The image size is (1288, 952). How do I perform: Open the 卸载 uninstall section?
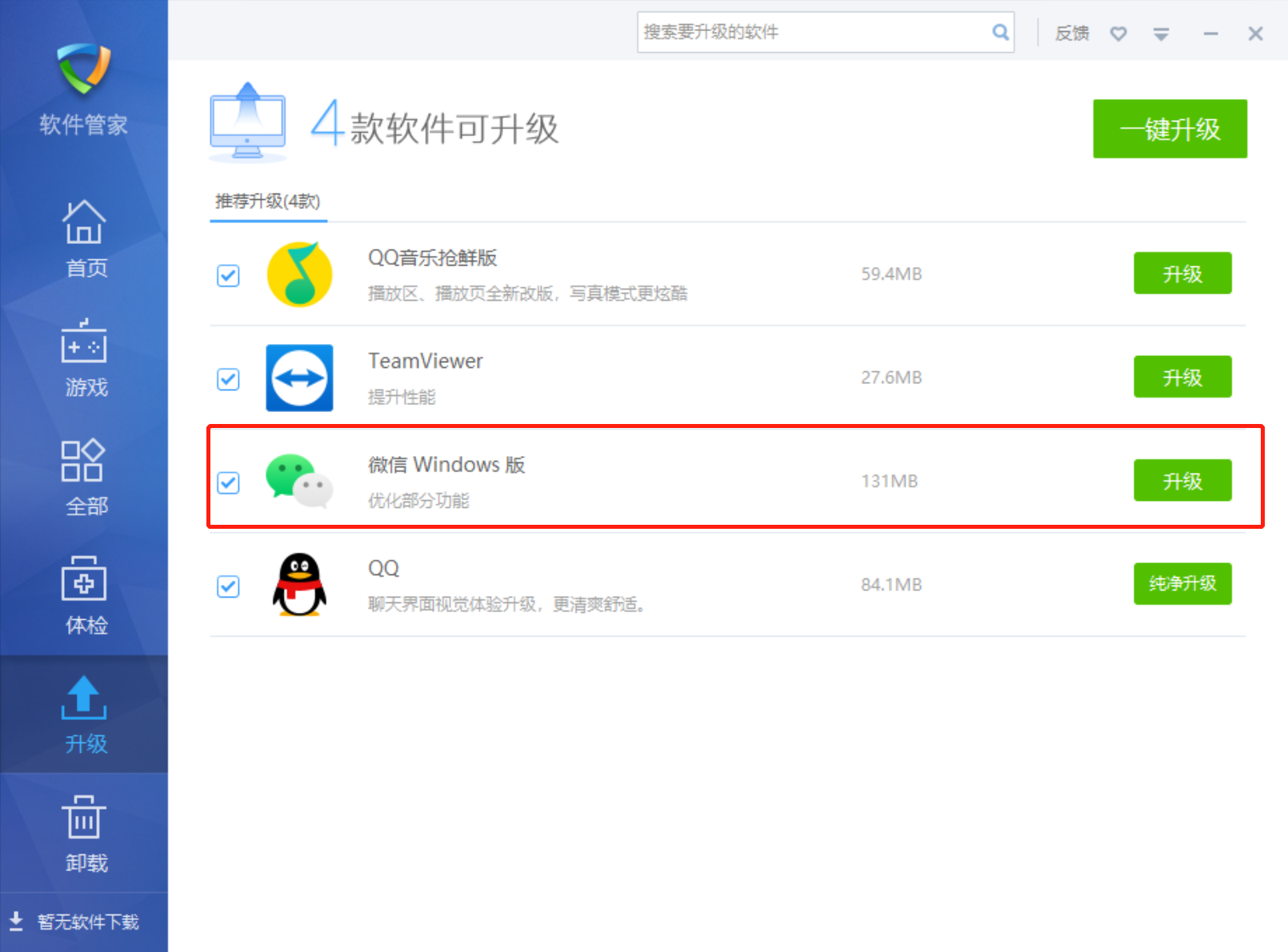84,833
